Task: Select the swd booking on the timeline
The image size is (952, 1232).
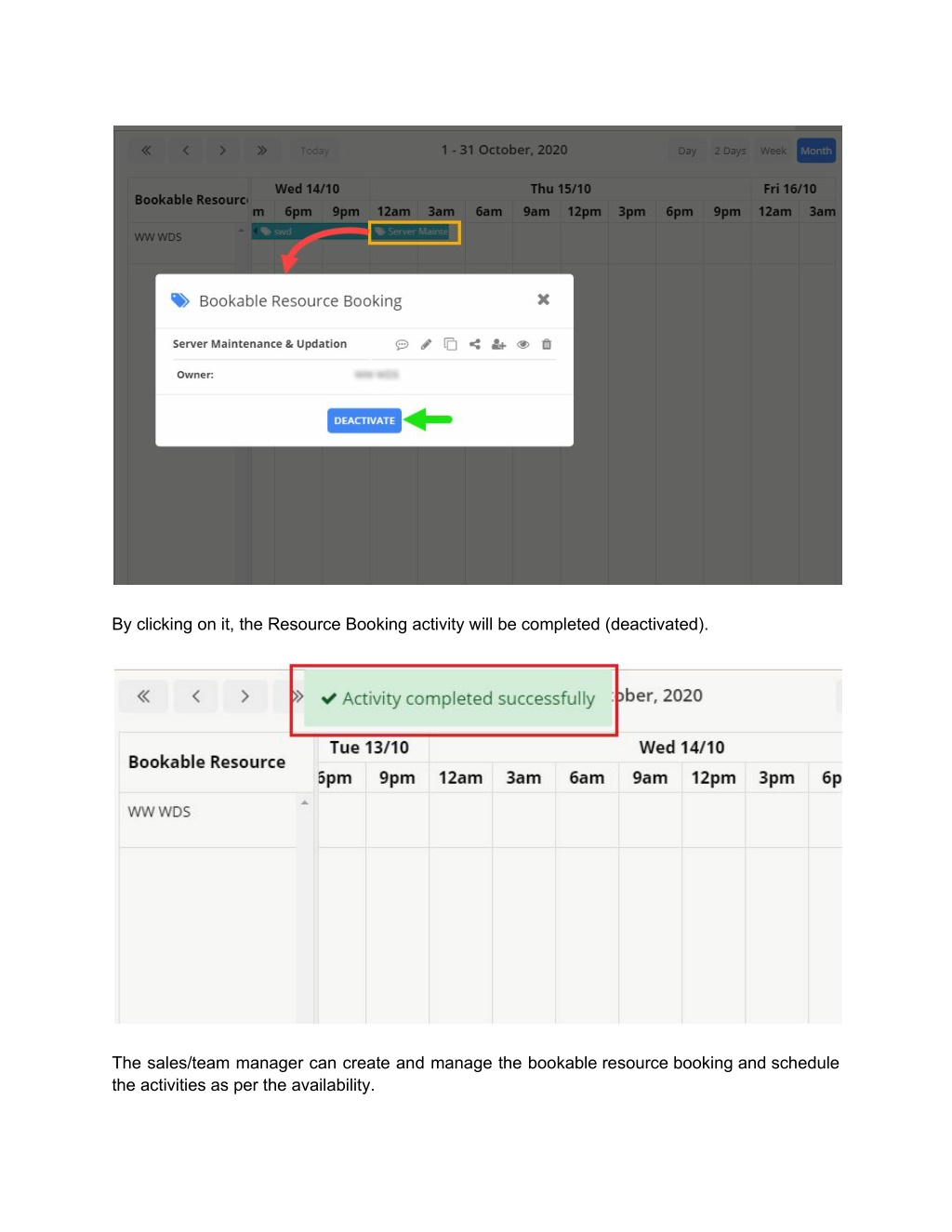Action: coord(310,232)
